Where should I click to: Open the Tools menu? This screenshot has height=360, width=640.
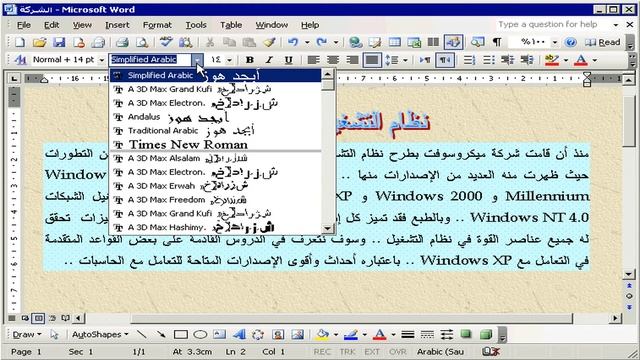(196, 25)
